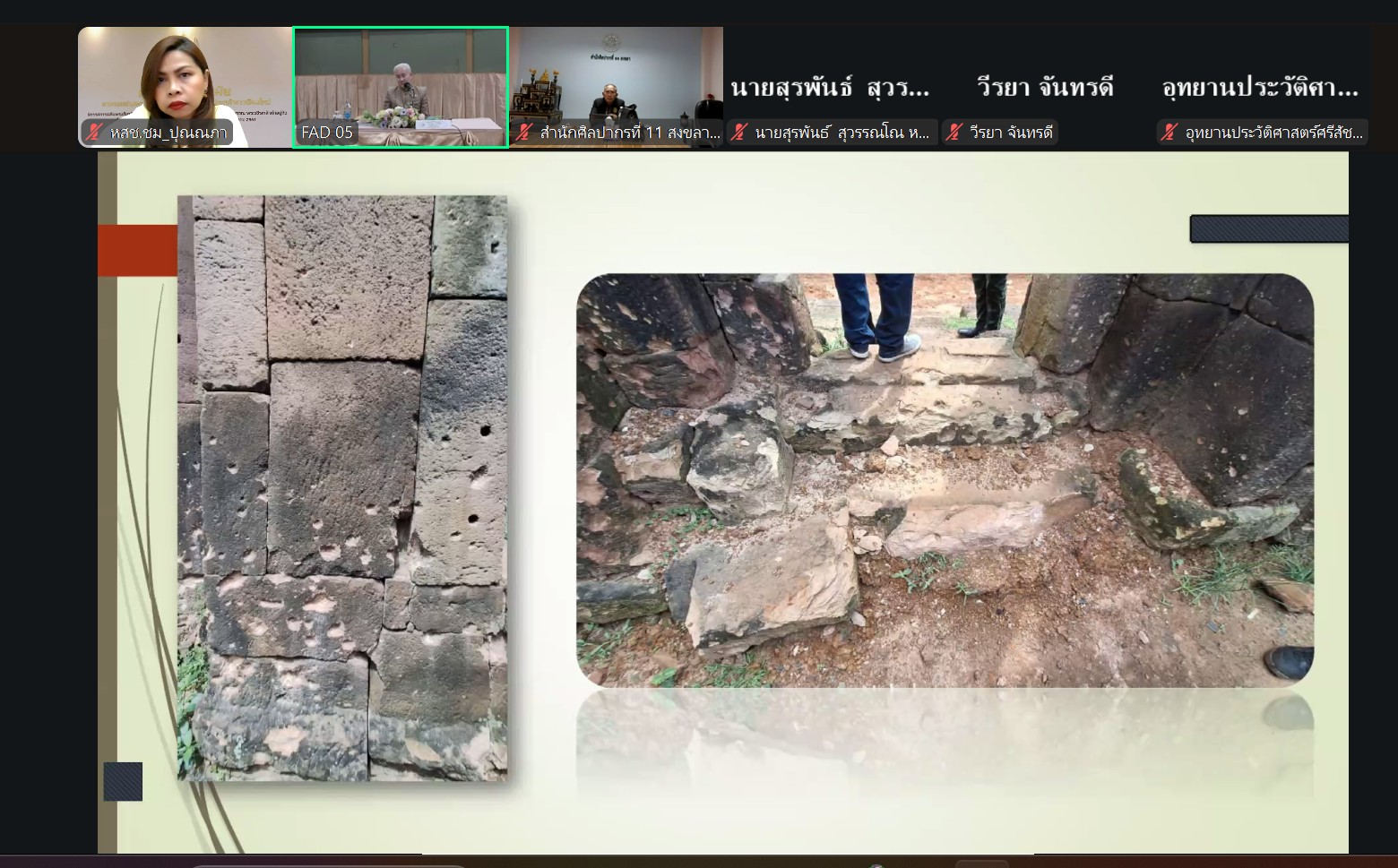Click the หสช.ชม_ปุณณภา name label

click(168, 133)
